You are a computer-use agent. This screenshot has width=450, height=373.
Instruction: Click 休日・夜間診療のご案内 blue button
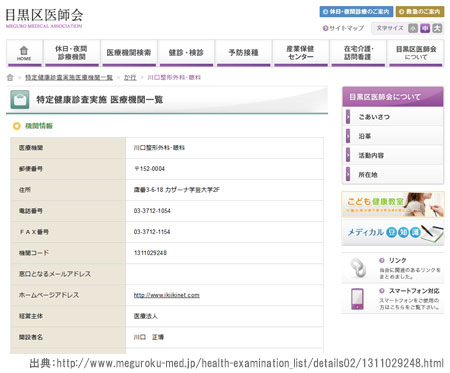coord(356,11)
